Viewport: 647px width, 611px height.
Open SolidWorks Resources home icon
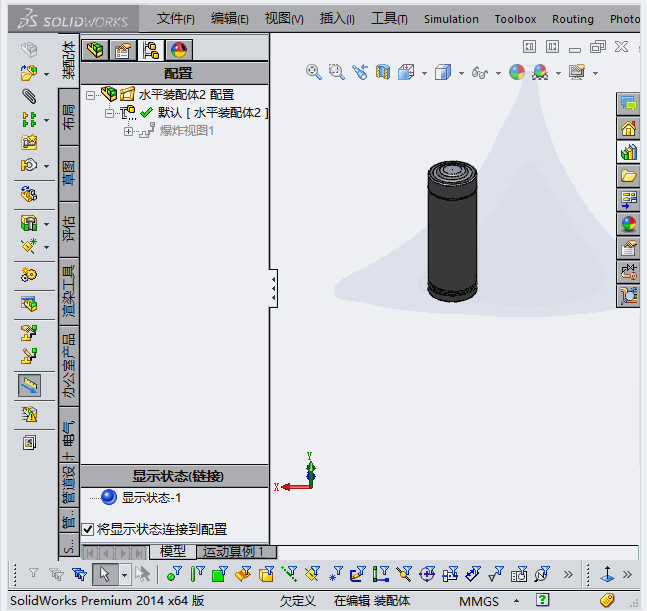628,128
